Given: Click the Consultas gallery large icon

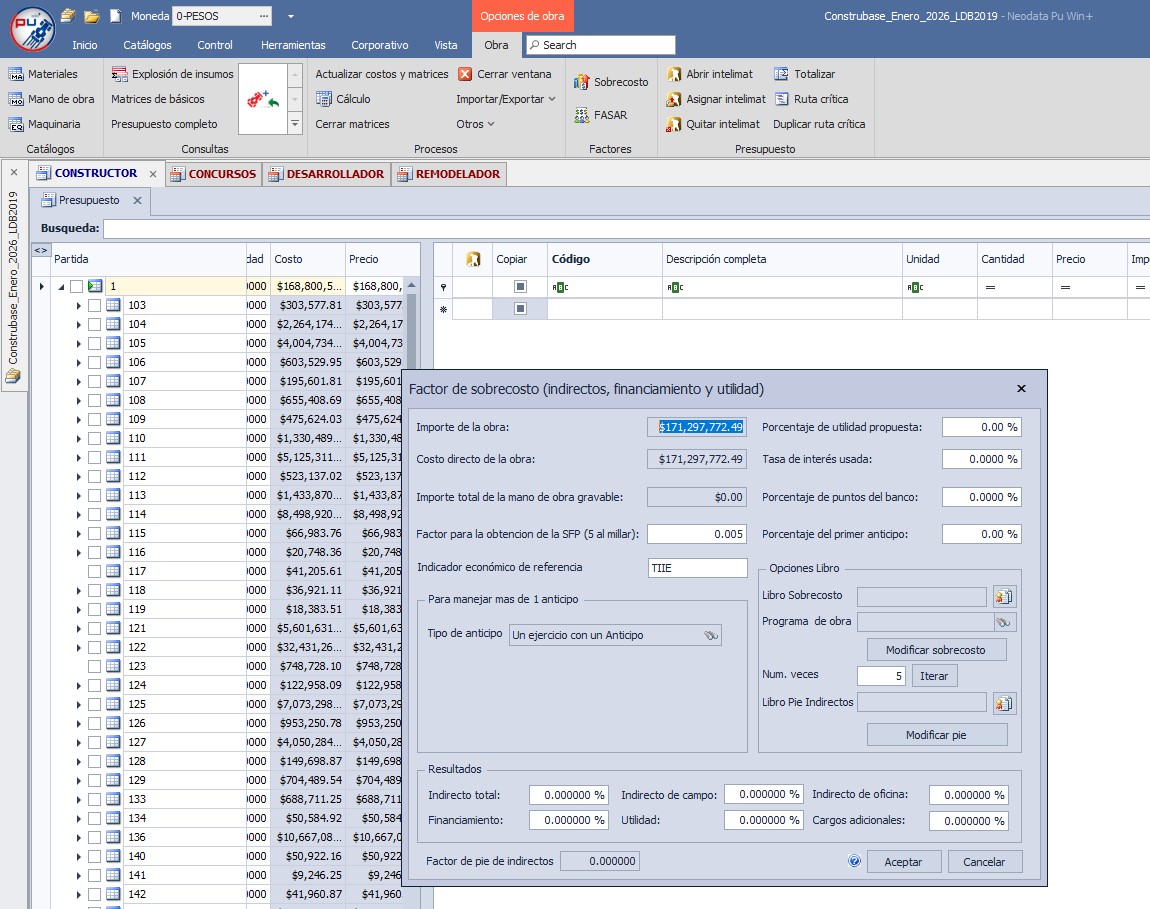Looking at the screenshot, I should [x=263, y=99].
